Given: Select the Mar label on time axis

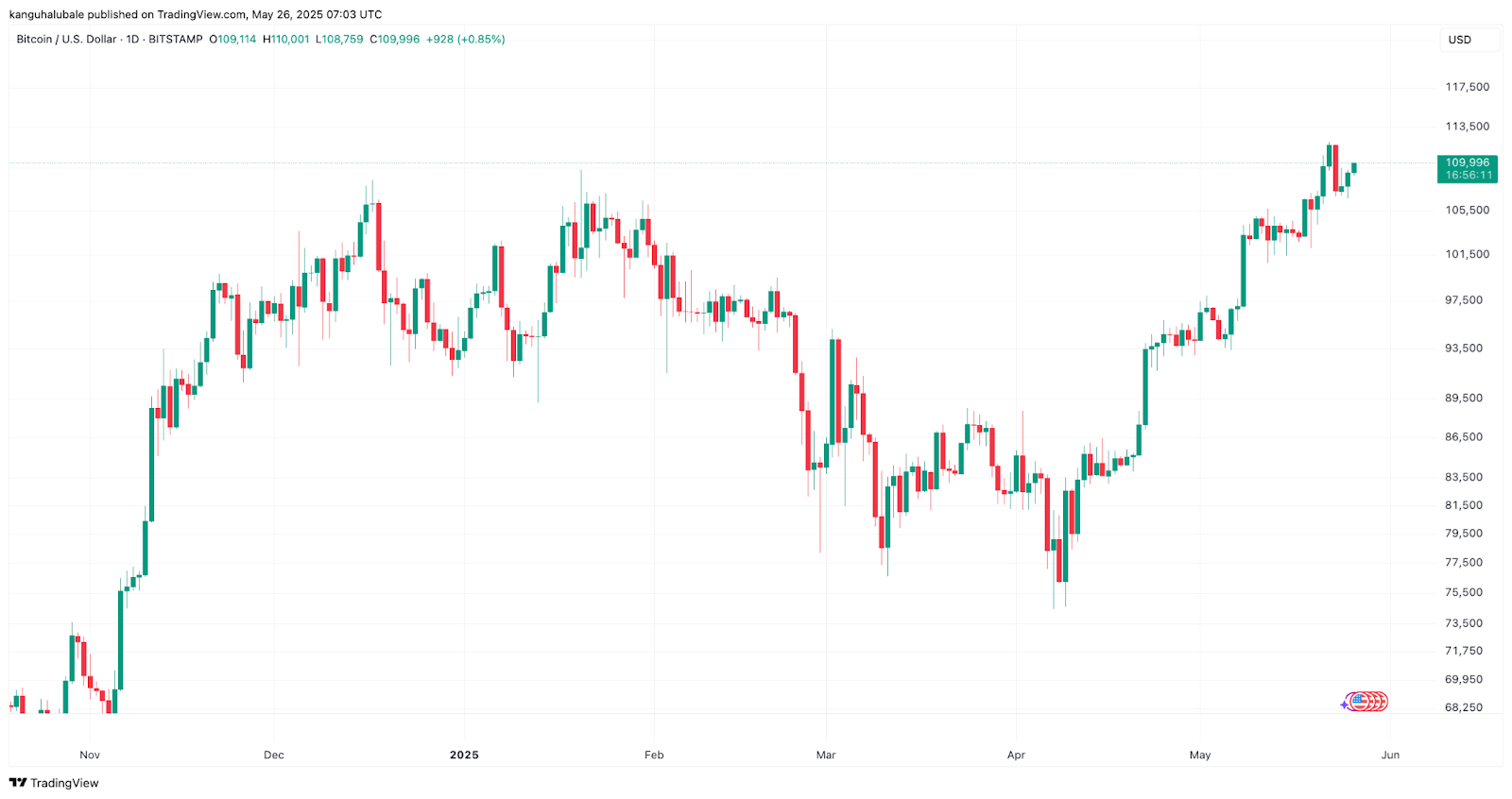Looking at the screenshot, I should (x=826, y=755).
